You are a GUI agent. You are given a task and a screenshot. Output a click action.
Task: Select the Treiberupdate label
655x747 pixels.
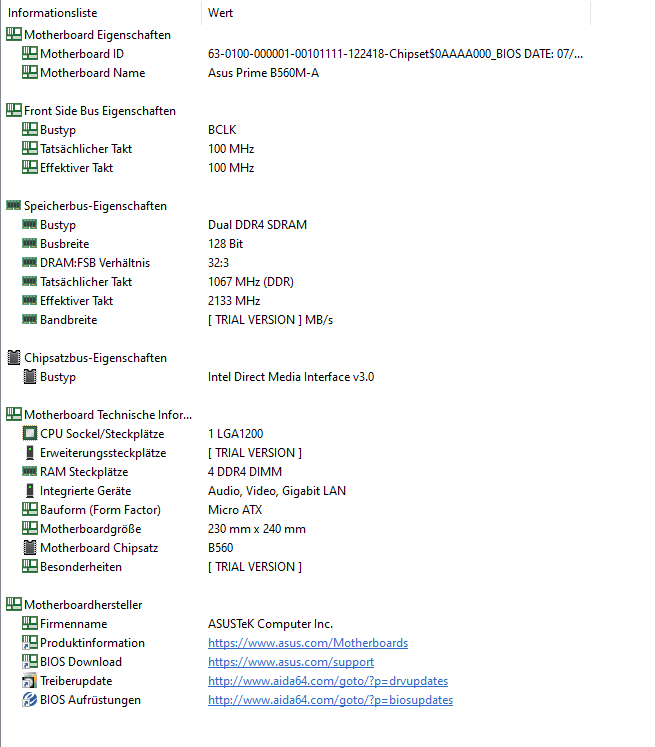[x=76, y=681]
